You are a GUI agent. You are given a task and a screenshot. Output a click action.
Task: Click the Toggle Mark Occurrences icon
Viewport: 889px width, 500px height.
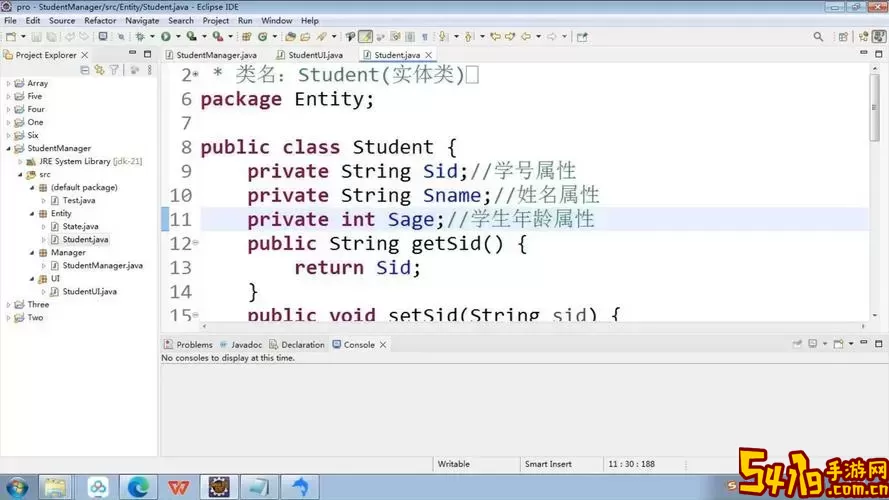point(366,37)
